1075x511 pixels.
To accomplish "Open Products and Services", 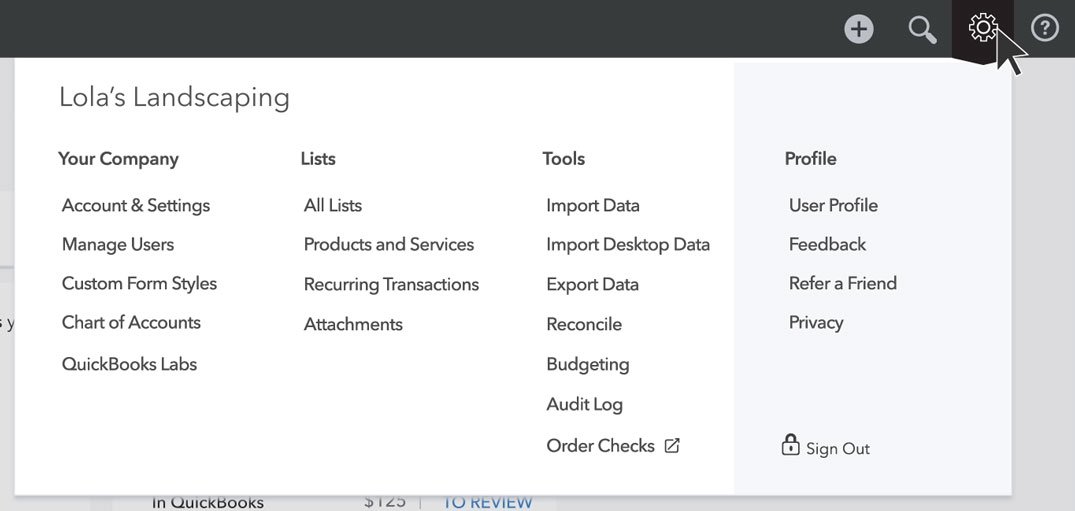I will 389,245.
